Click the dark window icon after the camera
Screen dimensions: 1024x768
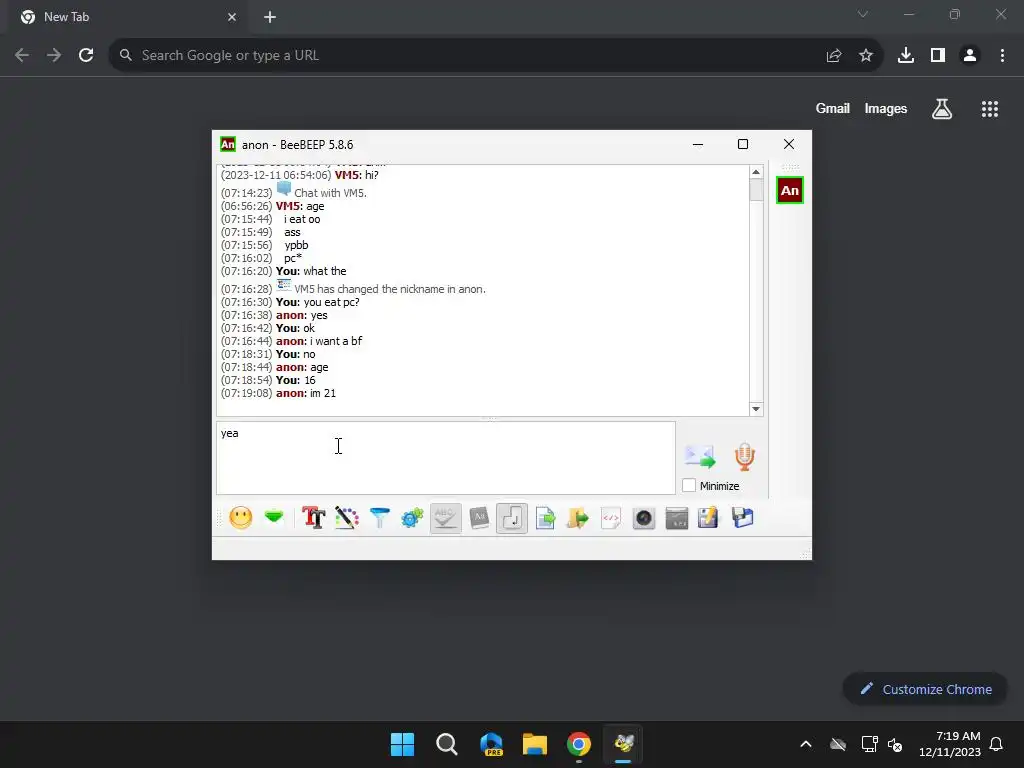coord(677,518)
